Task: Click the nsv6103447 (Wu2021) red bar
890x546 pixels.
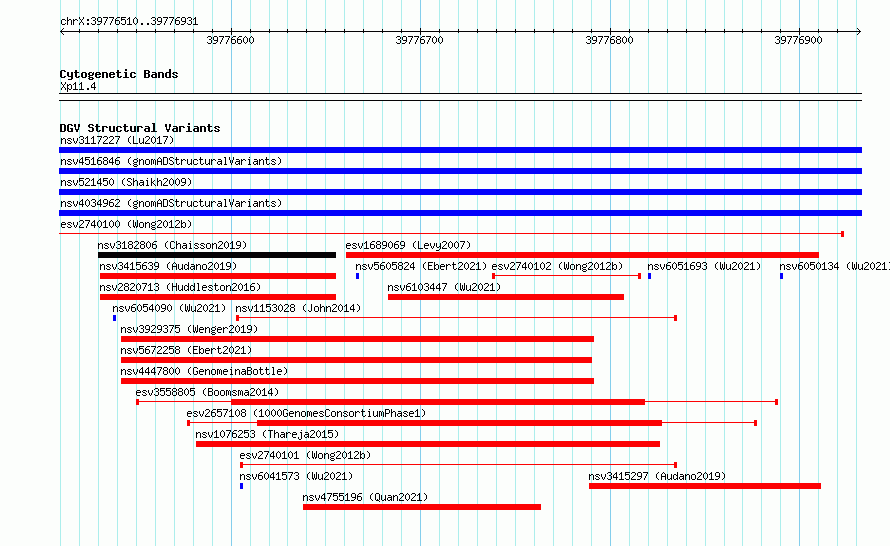Action: tap(506, 297)
